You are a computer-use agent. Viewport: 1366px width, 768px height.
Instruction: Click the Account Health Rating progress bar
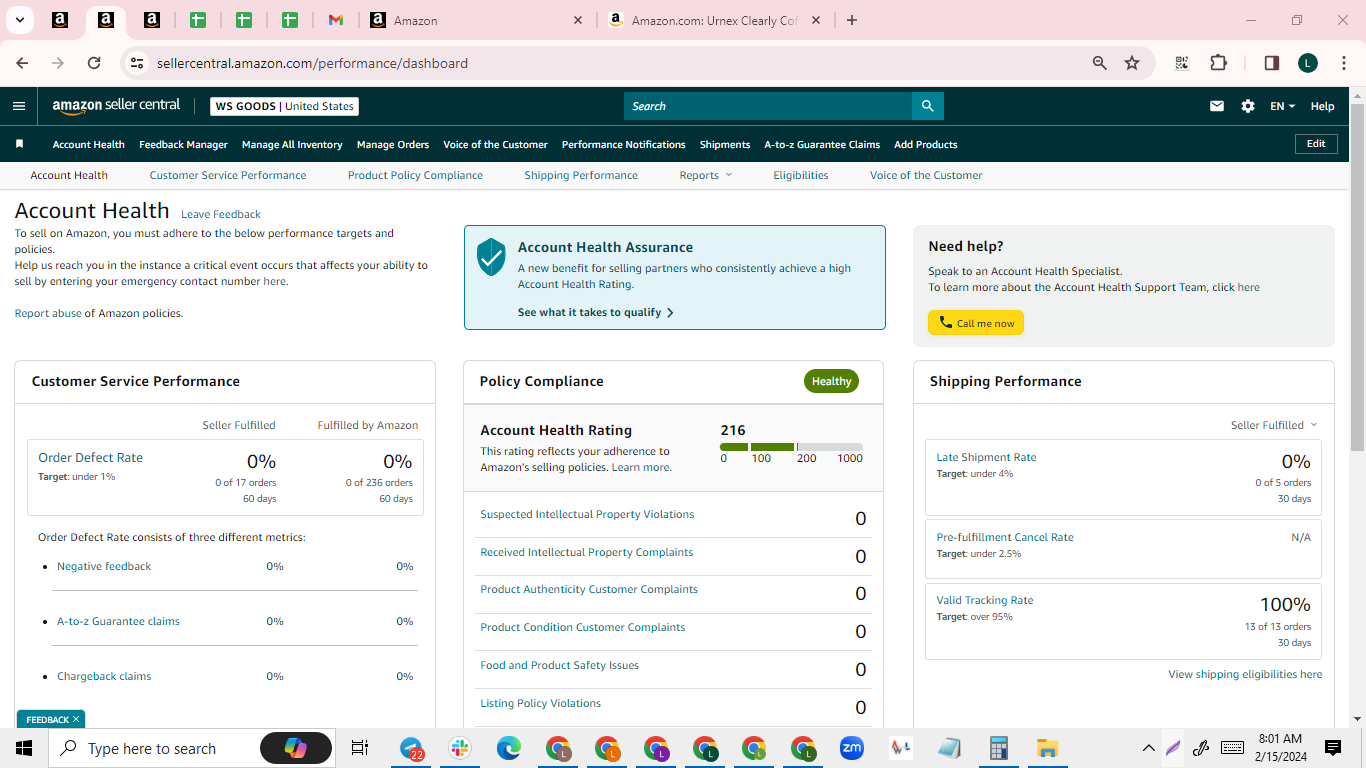click(791, 447)
